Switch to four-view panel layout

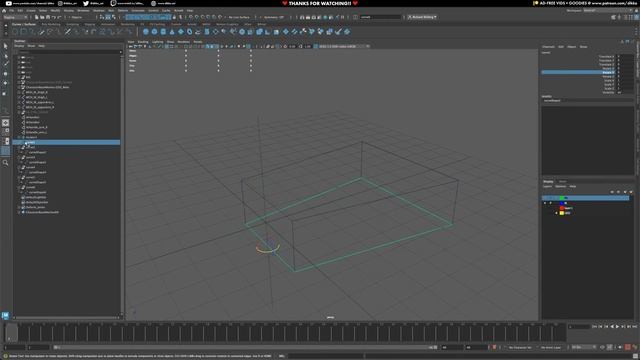[x=6, y=132]
